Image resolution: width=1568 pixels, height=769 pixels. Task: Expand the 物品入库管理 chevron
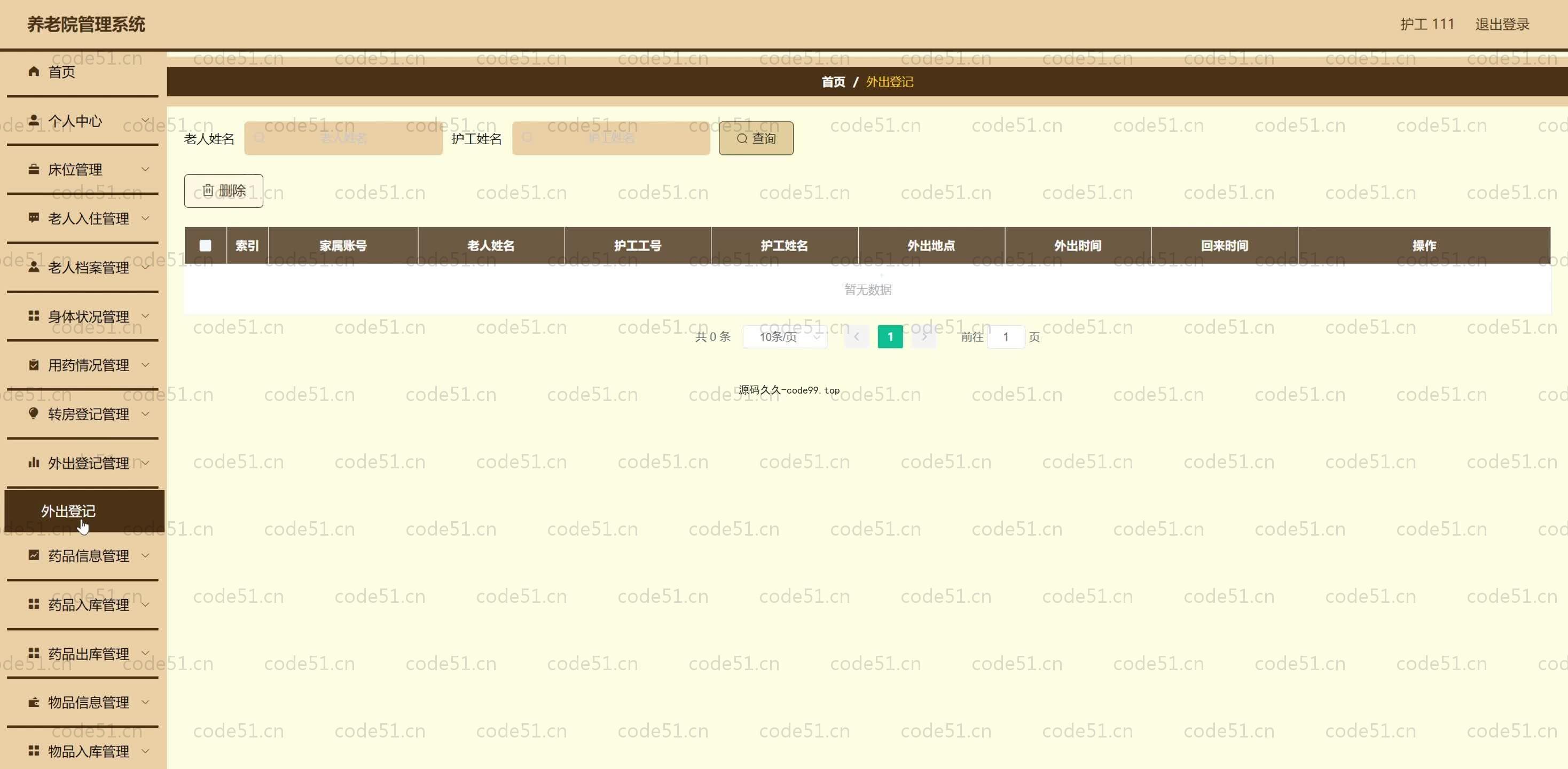point(145,751)
